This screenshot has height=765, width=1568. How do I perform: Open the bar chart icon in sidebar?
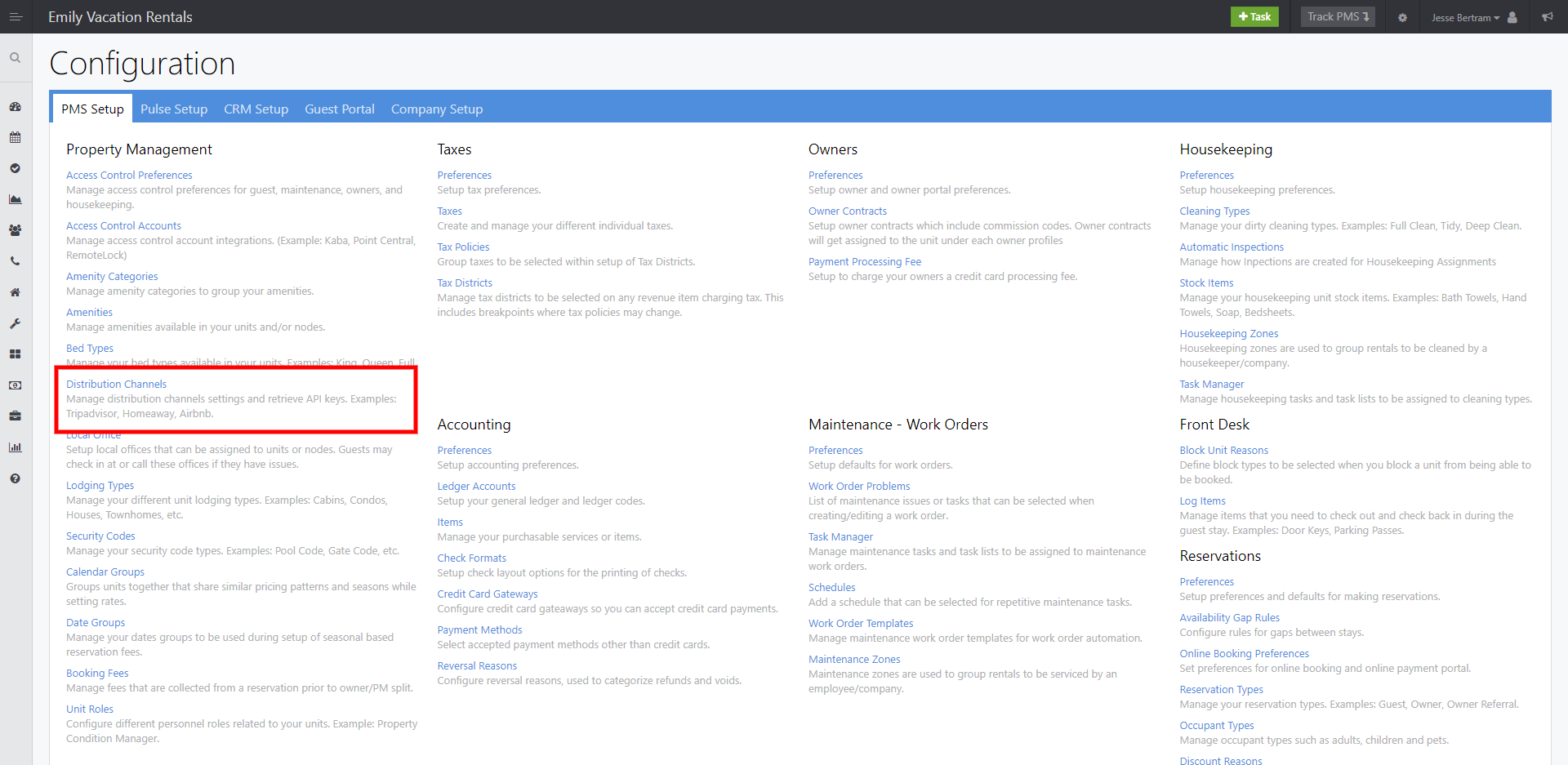click(16, 447)
